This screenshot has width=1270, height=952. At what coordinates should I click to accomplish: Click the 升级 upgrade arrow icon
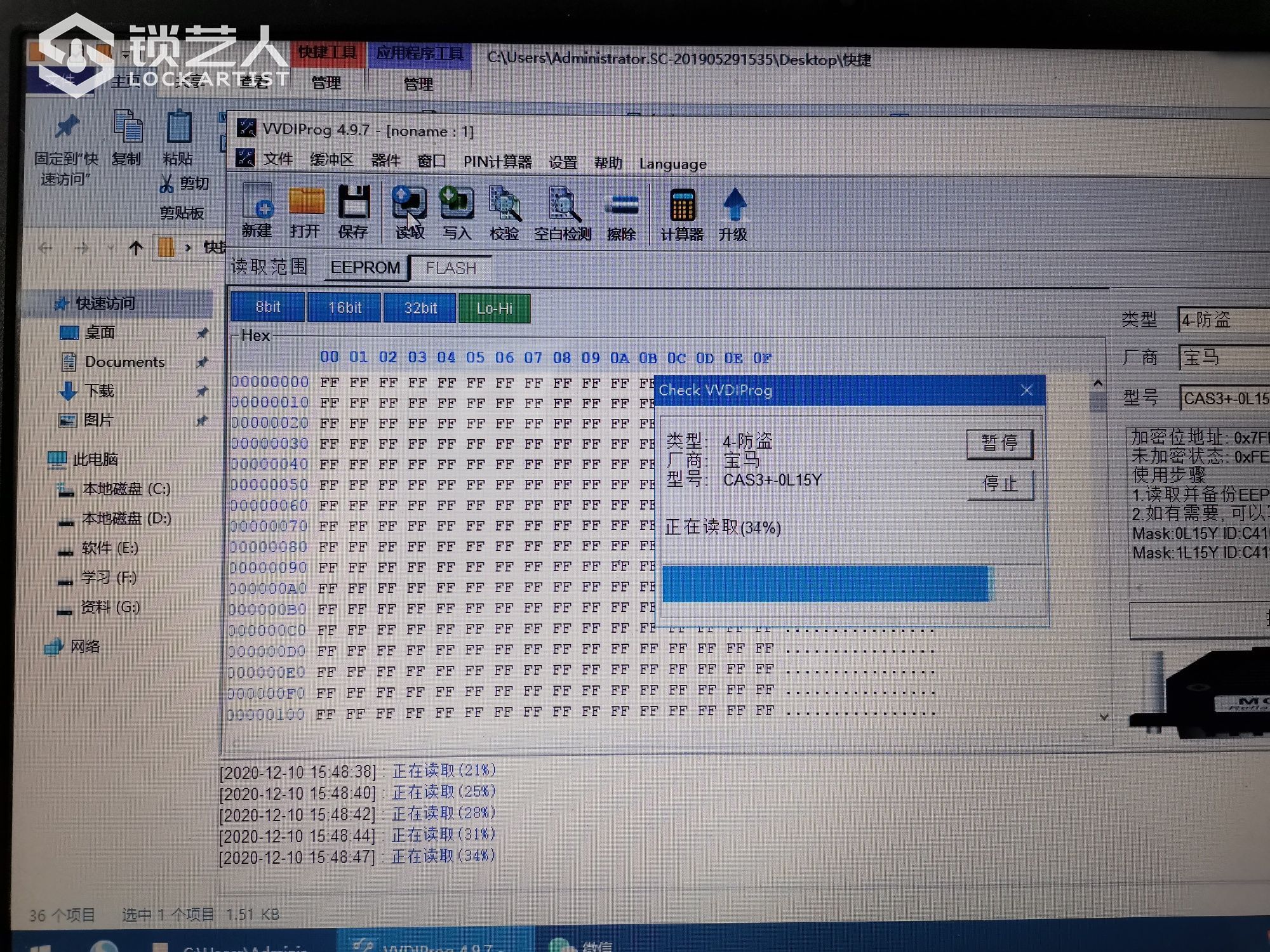point(733,215)
